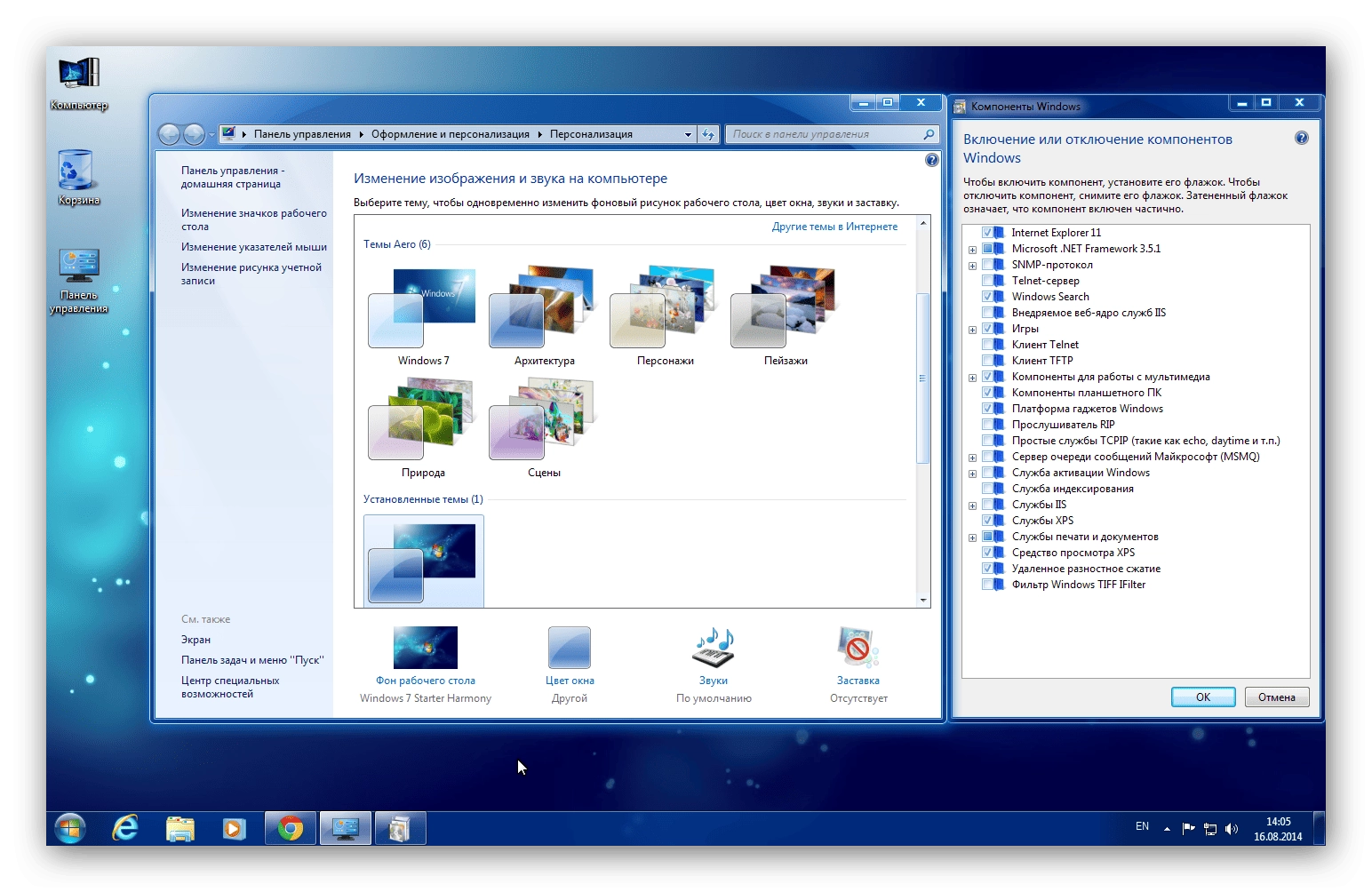This screenshot has width=1372, height=892.
Task: Switch to the Windows Components taskbar button
Action: tap(400, 829)
